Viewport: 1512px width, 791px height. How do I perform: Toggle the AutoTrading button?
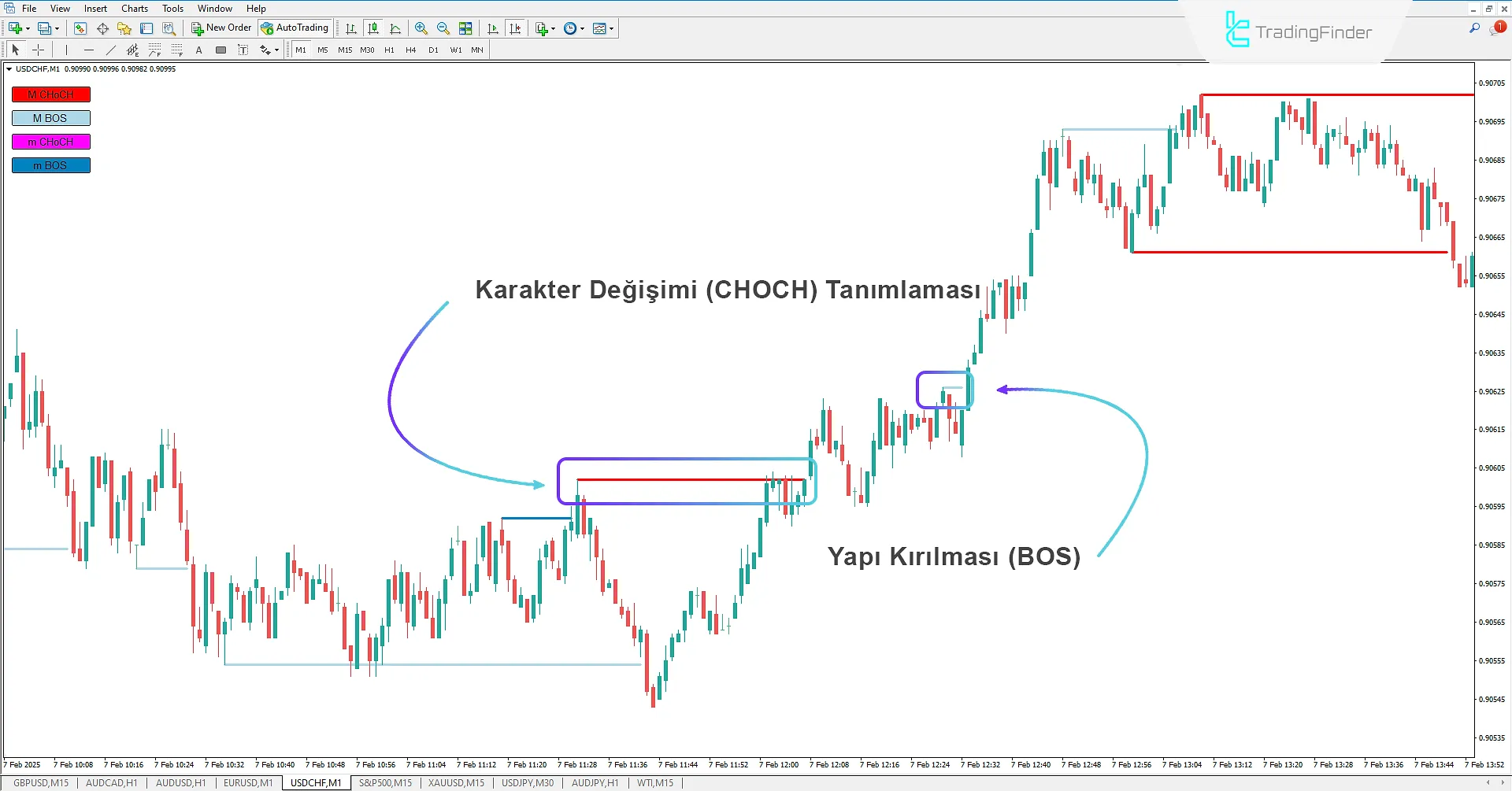click(x=295, y=28)
